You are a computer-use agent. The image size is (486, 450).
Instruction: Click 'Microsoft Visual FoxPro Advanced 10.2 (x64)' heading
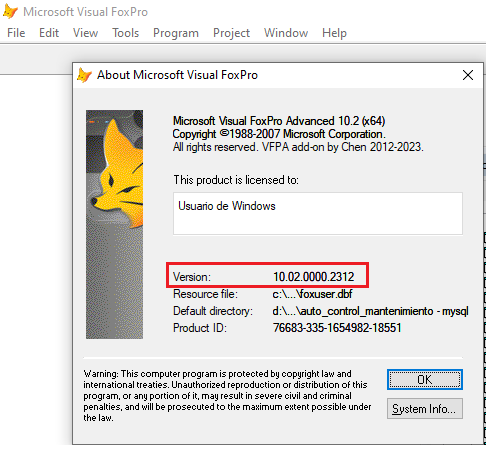click(x=279, y=121)
